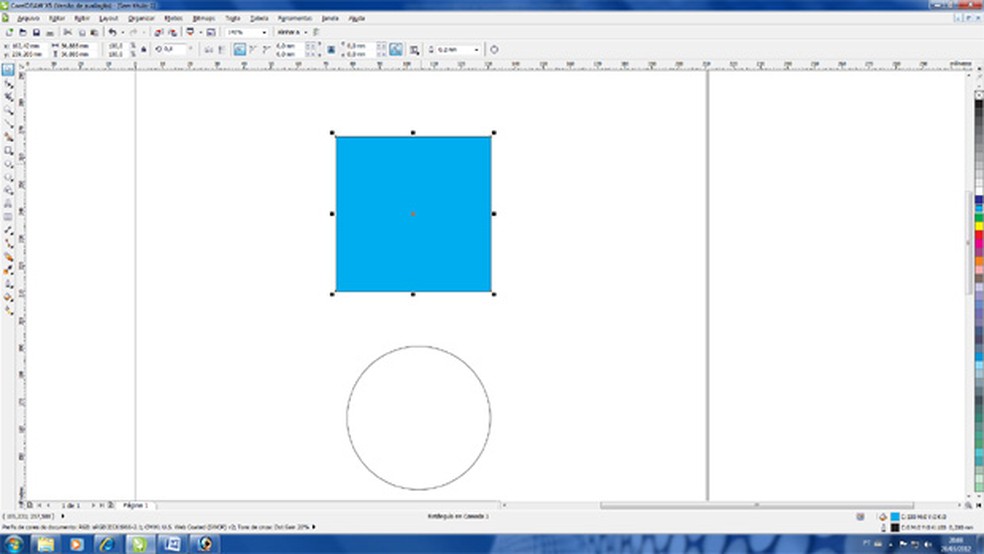Click the Windows Start button
This screenshot has width=984, height=554.
coord(14,544)
